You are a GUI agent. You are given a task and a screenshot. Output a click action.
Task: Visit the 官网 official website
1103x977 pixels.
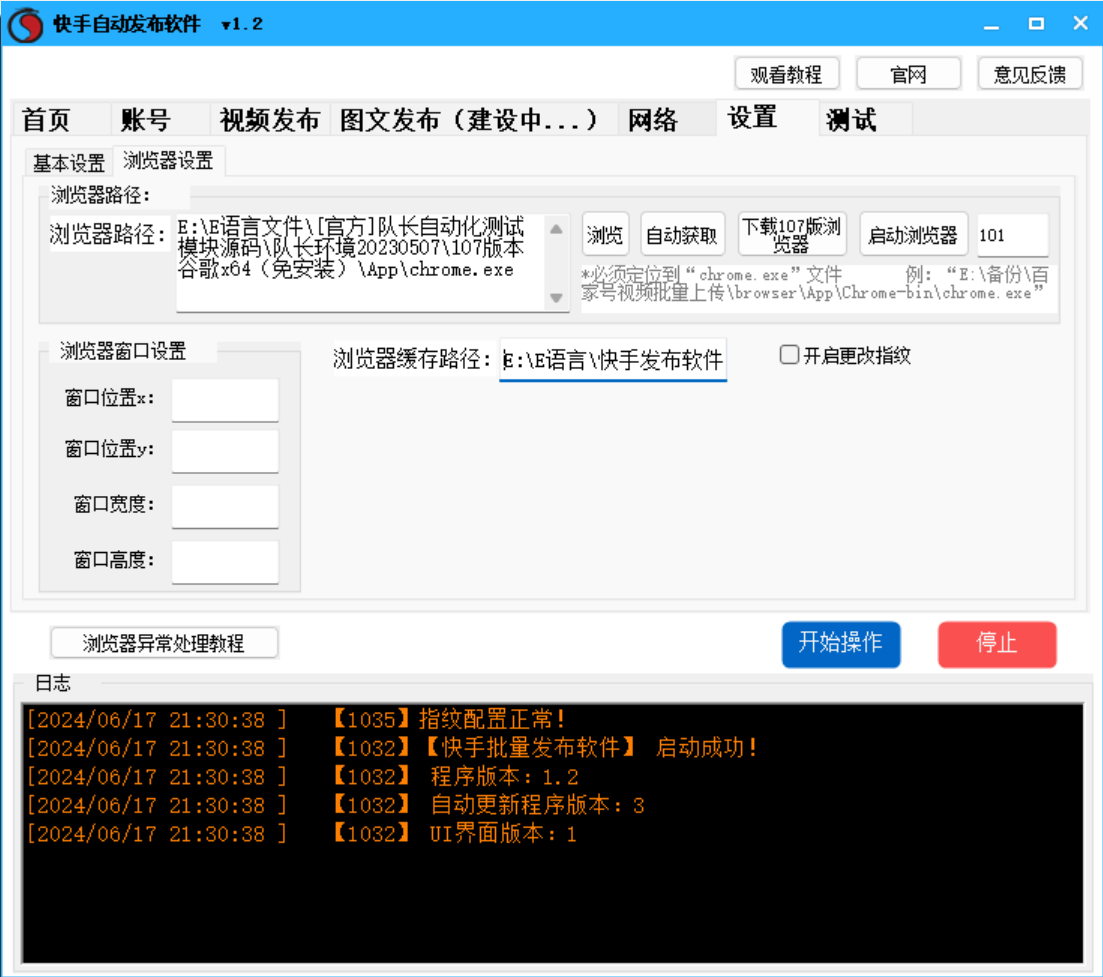click(908, 74)
